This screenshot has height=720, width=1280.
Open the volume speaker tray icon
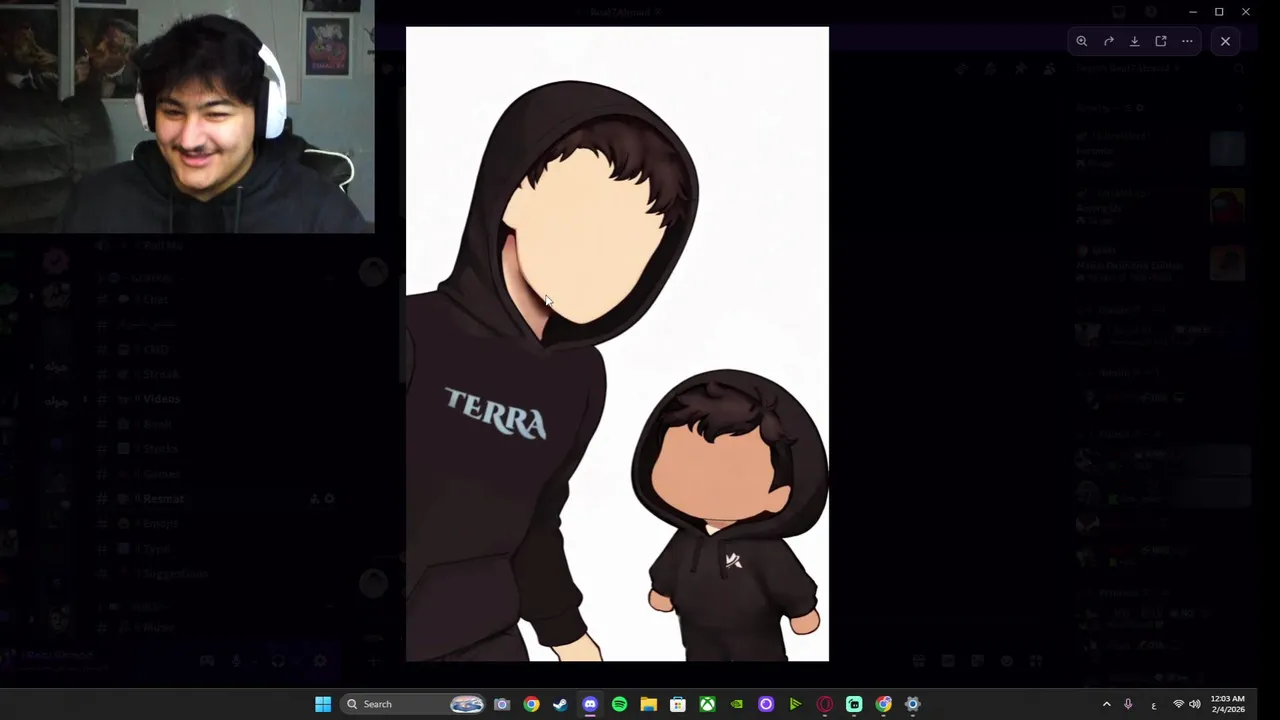click(1194, 704)
